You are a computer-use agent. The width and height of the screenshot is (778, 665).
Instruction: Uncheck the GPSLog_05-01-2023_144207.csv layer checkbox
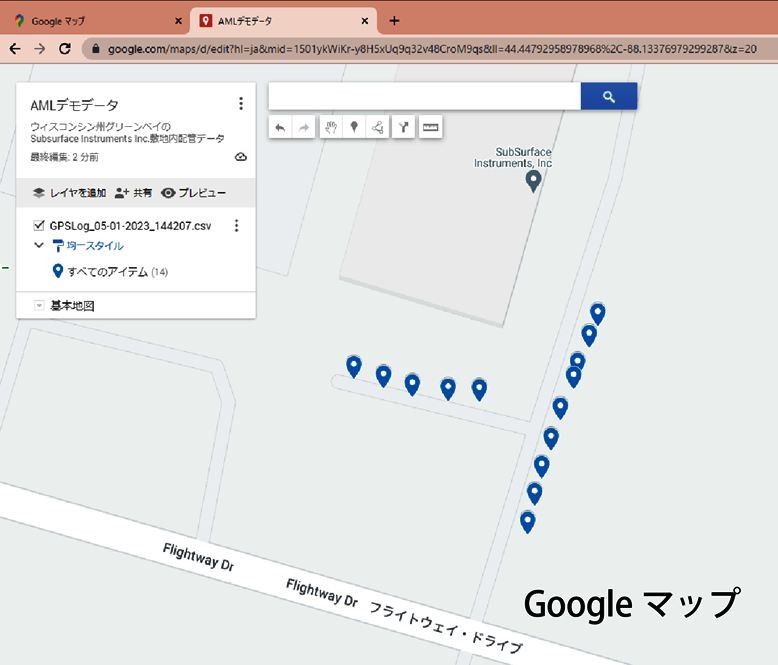(39, 225)
